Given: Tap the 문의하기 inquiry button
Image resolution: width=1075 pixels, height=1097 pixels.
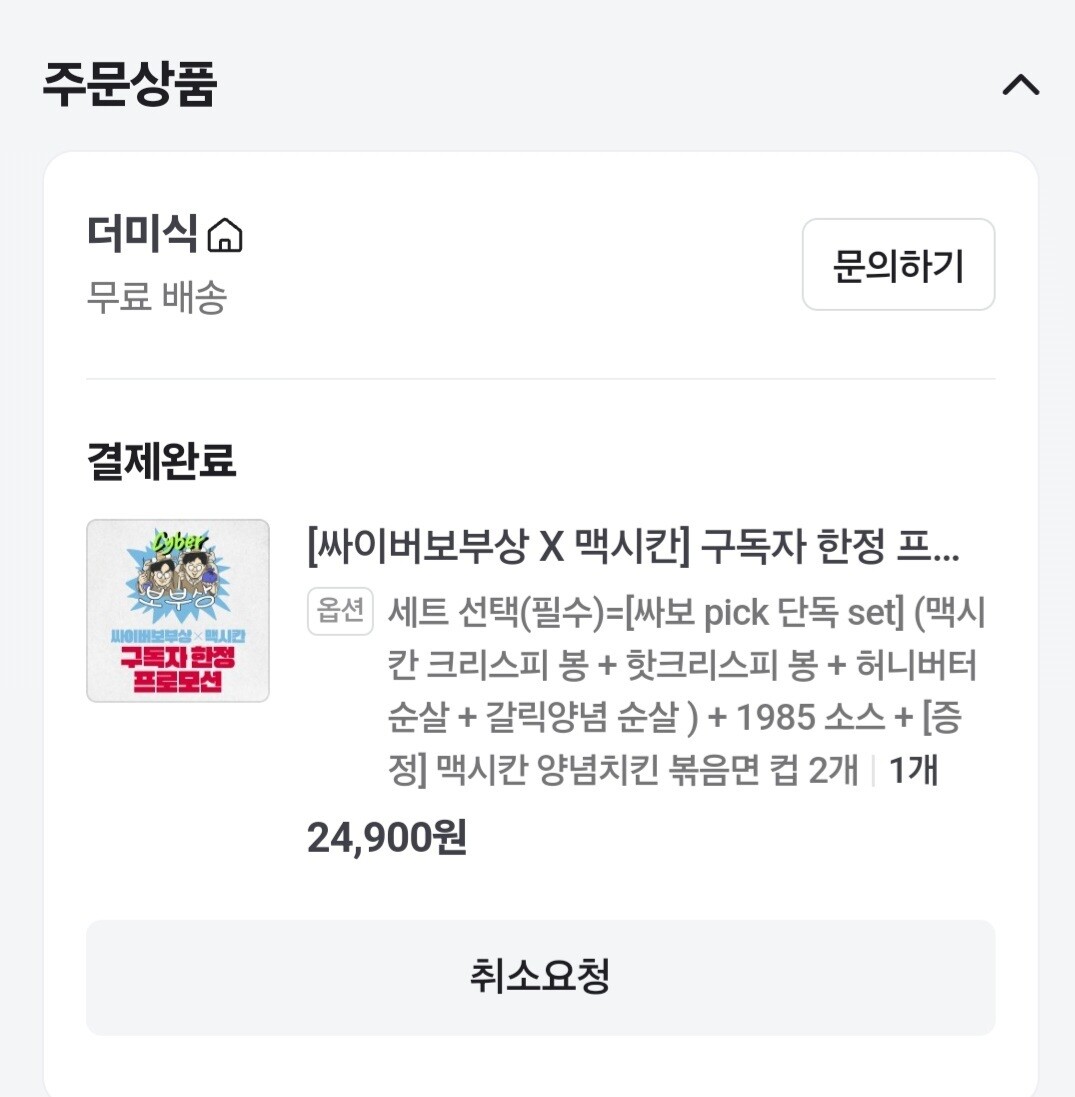Looking at the screenshot, I should [x=898, y=264].
